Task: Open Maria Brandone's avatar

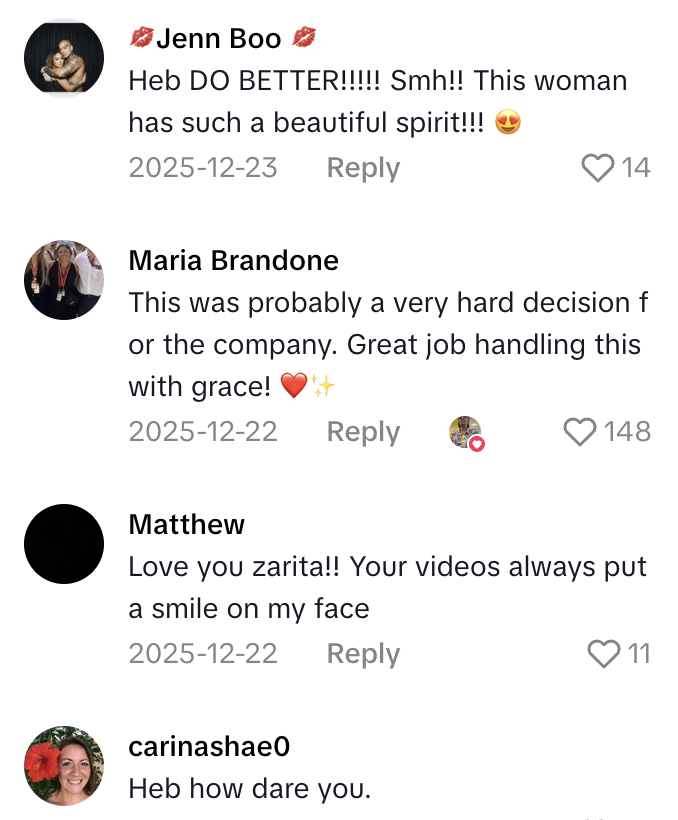Action: click(64, 280)
